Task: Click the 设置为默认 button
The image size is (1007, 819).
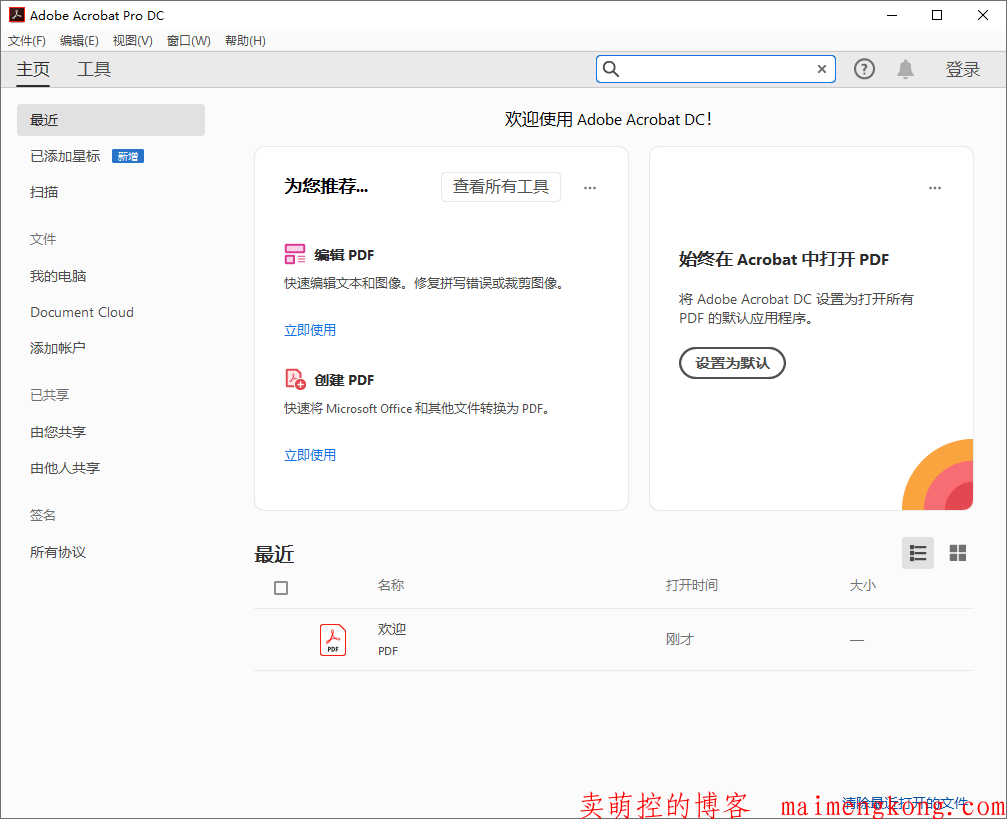Action: [x=732, y=363]
